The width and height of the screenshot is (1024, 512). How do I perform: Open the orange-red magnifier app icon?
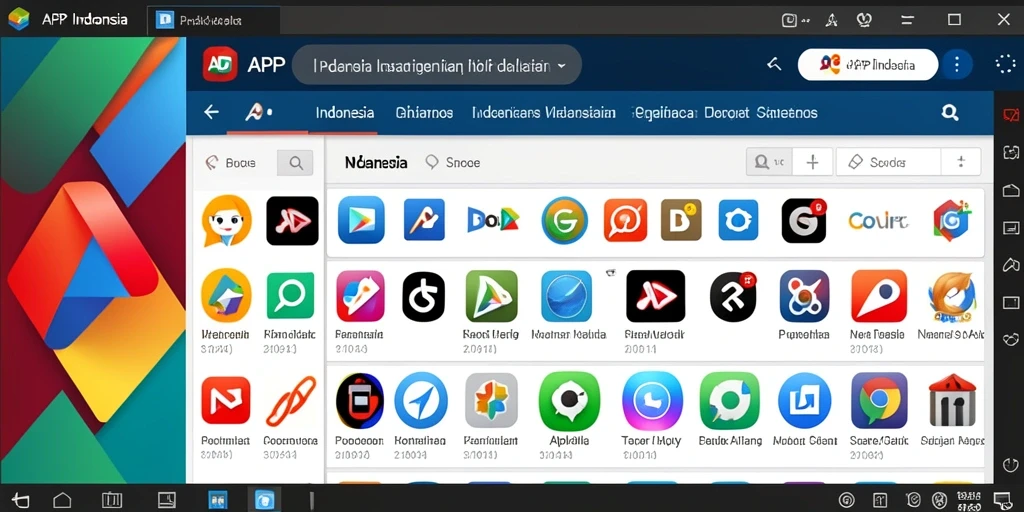[625, 220]
